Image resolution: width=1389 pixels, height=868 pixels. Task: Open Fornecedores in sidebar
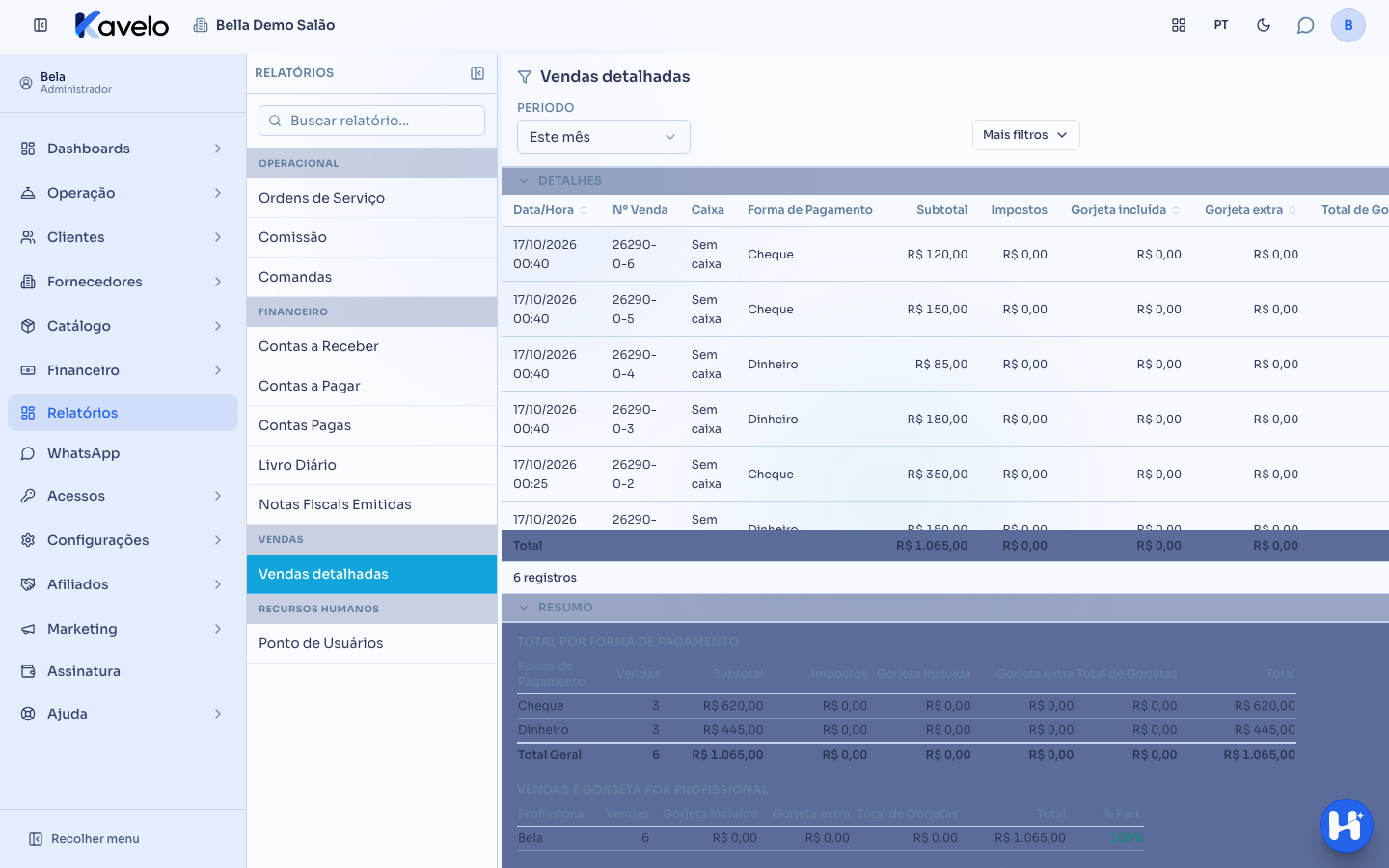(x=123, y=282)
